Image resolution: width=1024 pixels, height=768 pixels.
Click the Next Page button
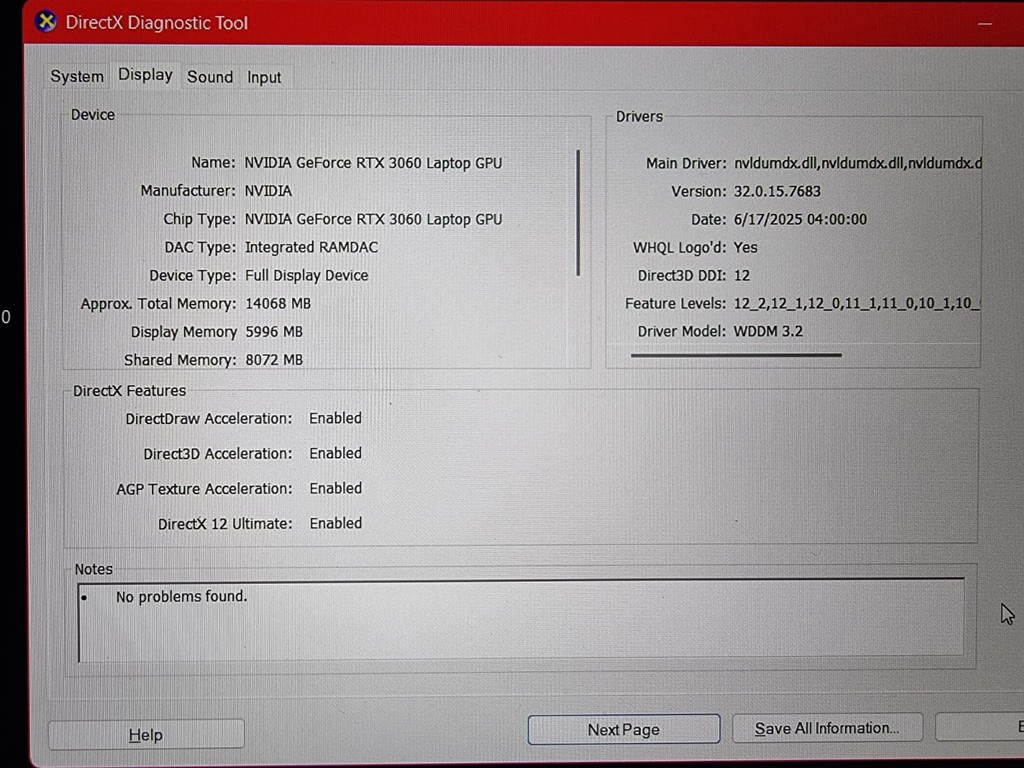624,729
